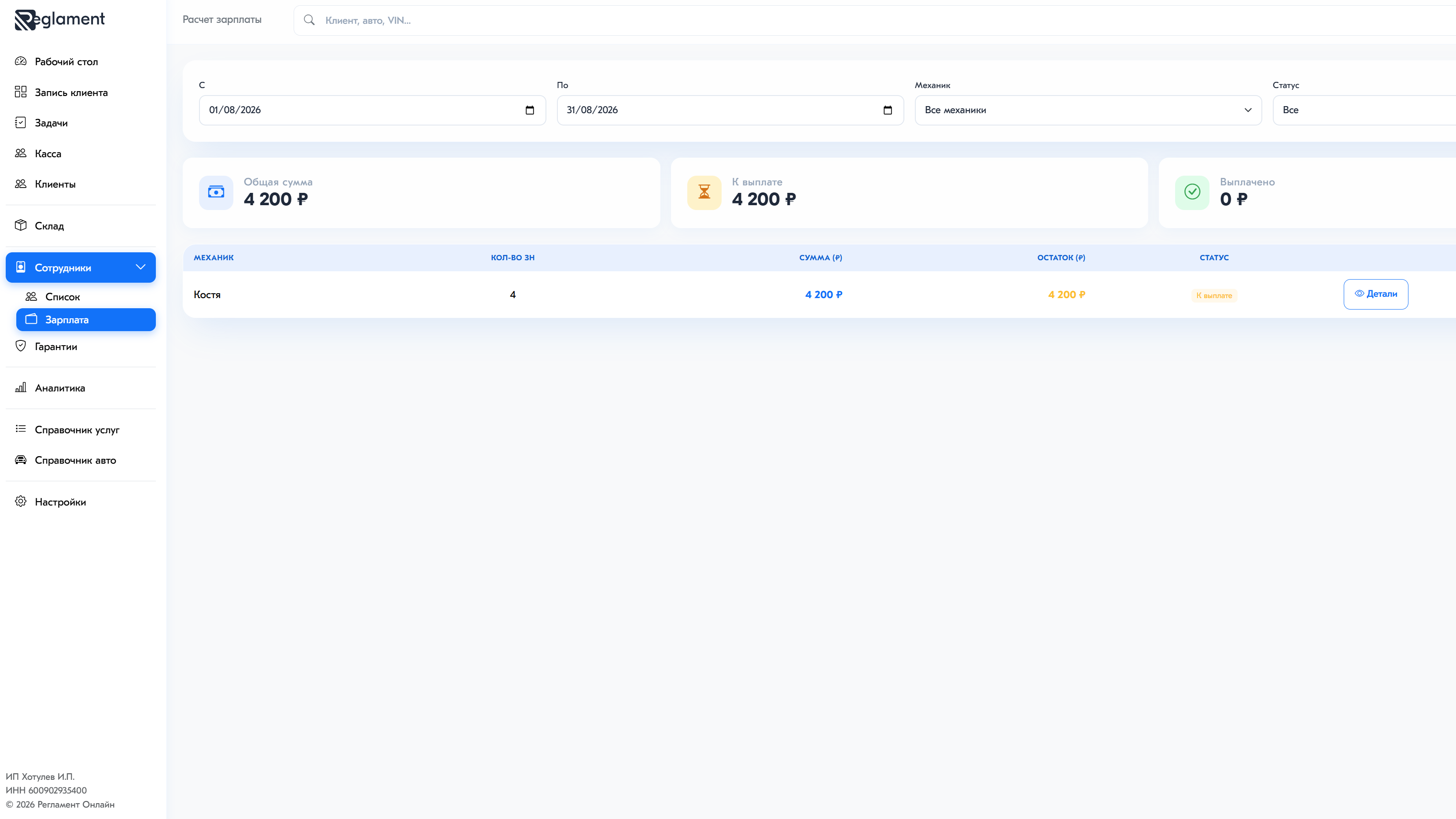Image resolution: width=1456 pixels, height=819 pixels.
Task: Click the Клиенты people icon
Action: pyautogui.click(x=21, y=184)
